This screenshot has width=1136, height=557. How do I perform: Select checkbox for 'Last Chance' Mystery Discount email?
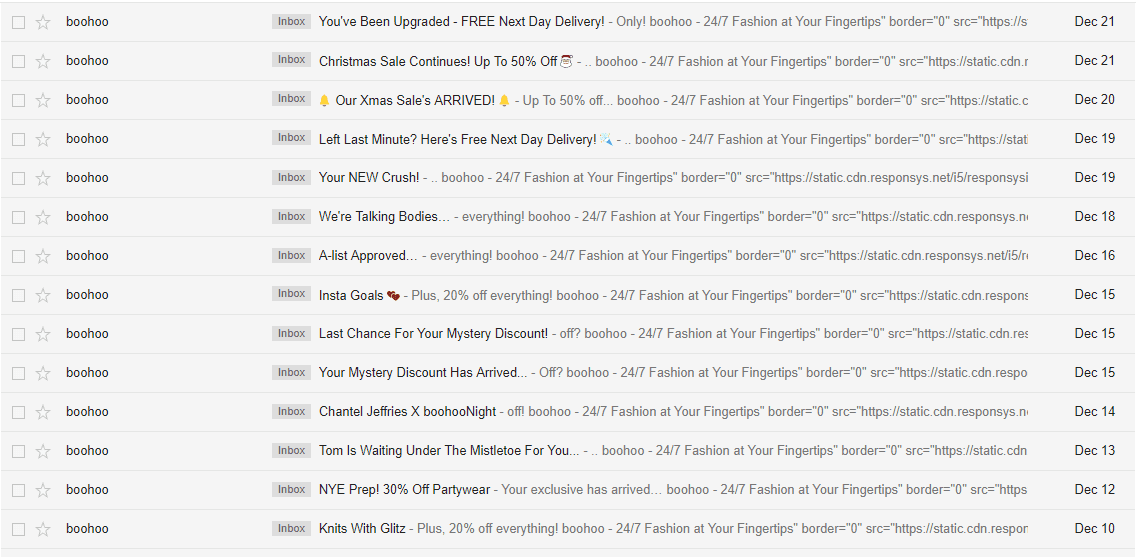click(18, 334)
